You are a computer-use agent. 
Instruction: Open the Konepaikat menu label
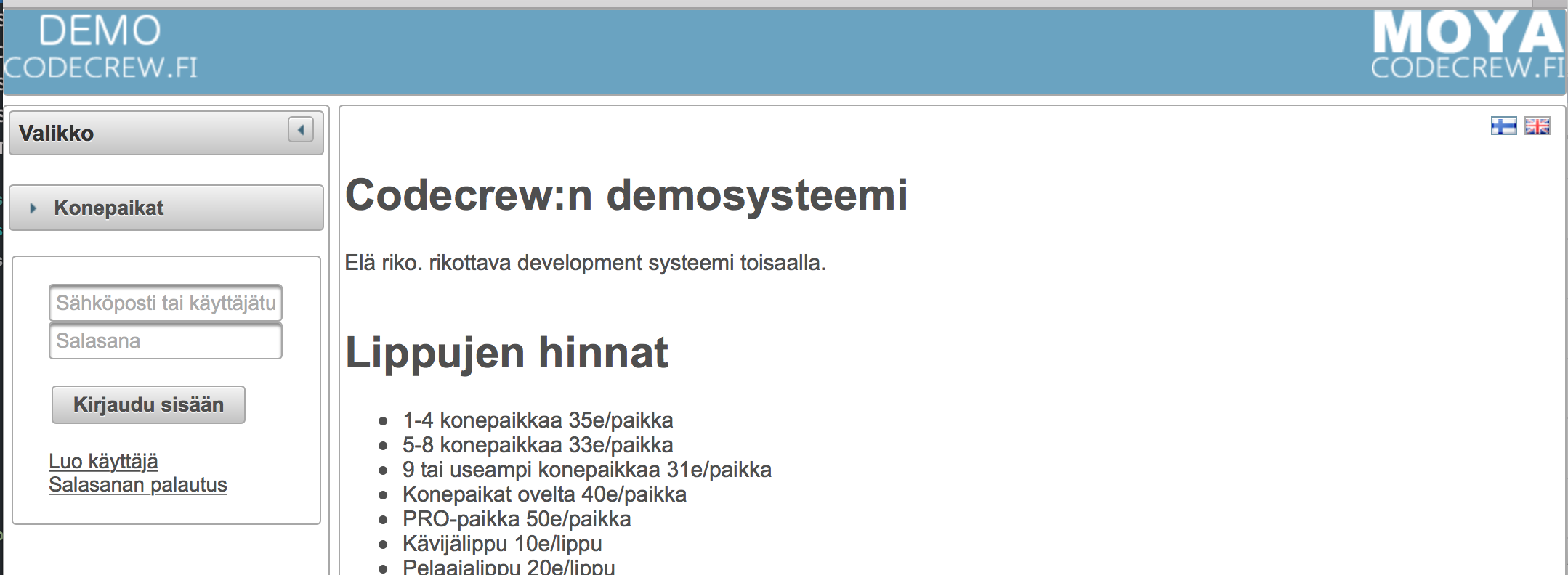pos(109,208)
